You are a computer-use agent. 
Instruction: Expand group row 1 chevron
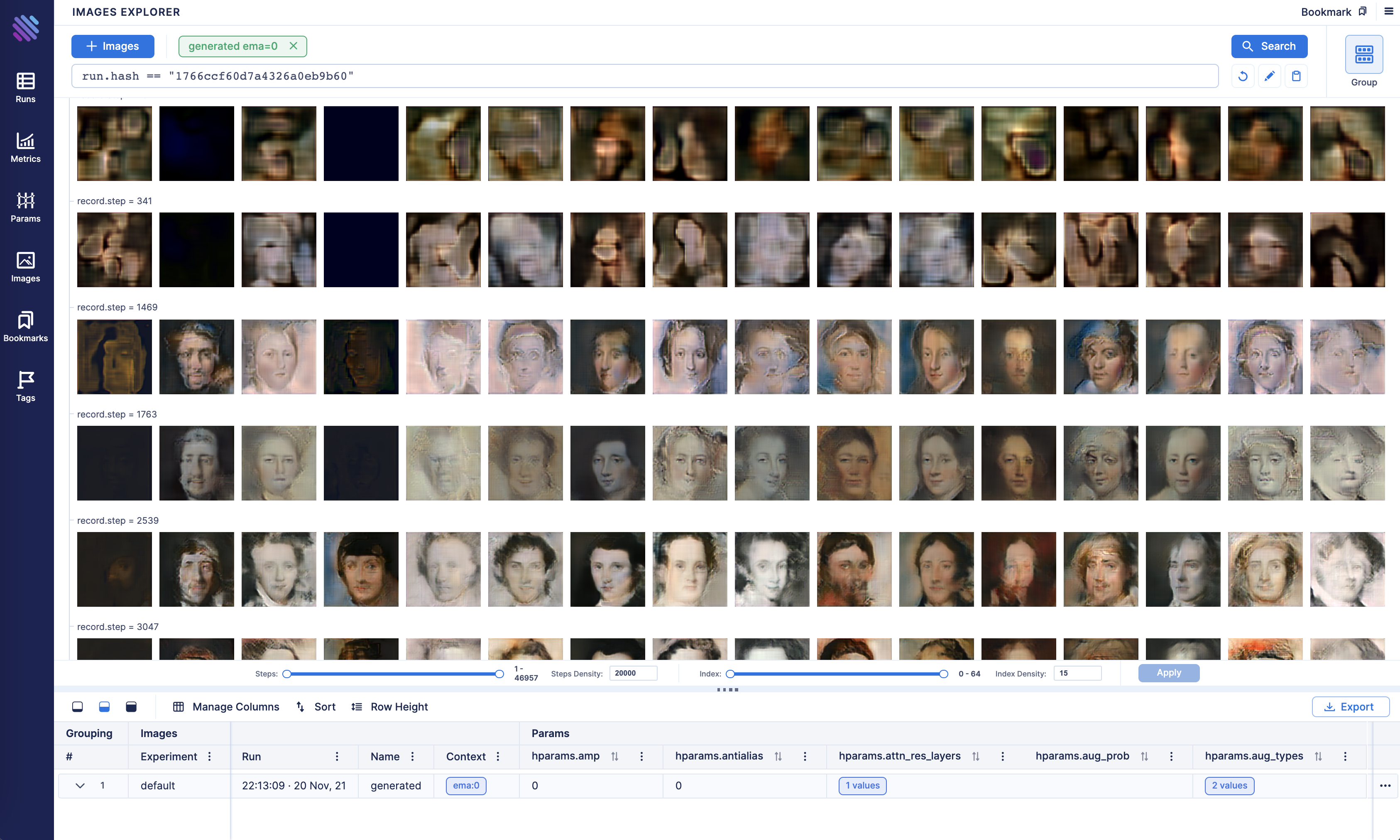(x=80, y=786)
